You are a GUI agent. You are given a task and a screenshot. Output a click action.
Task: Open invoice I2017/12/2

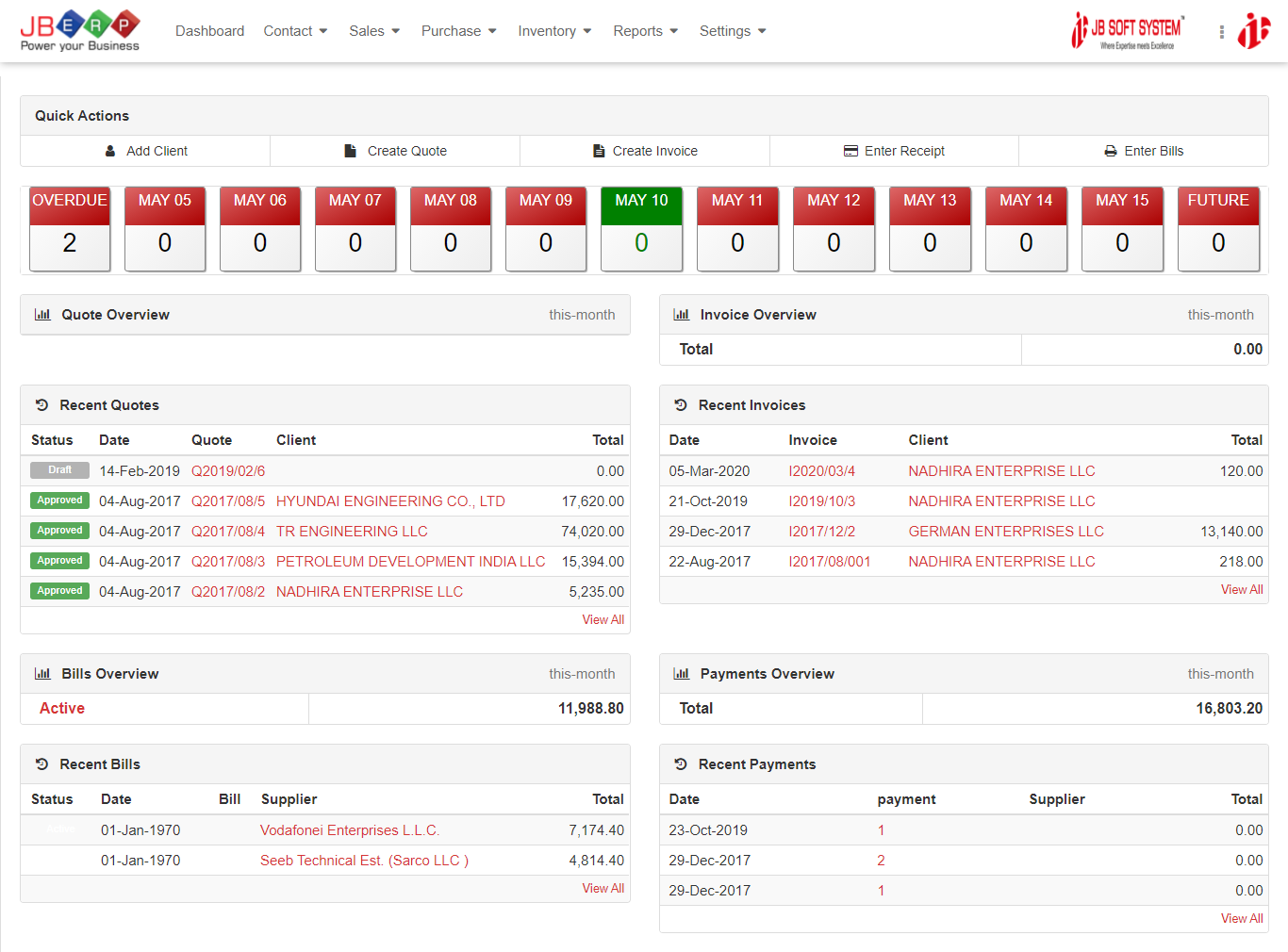[822, 532]
